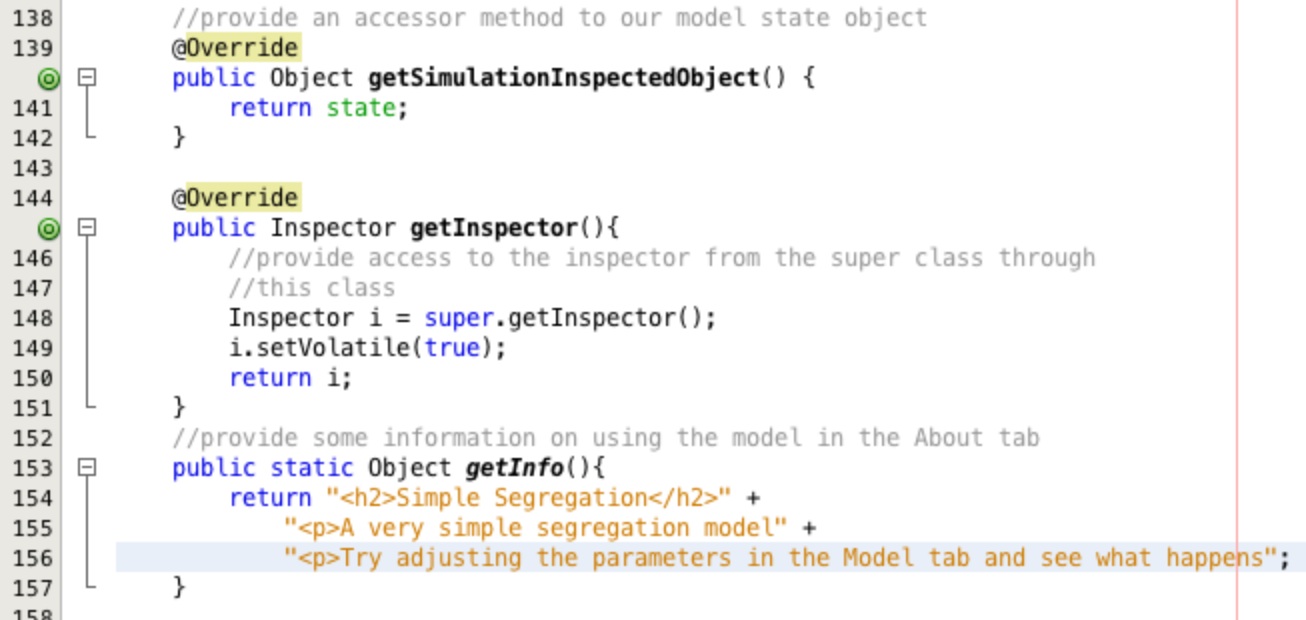Click the second @Override annotation above getInspector

point(235,198)
